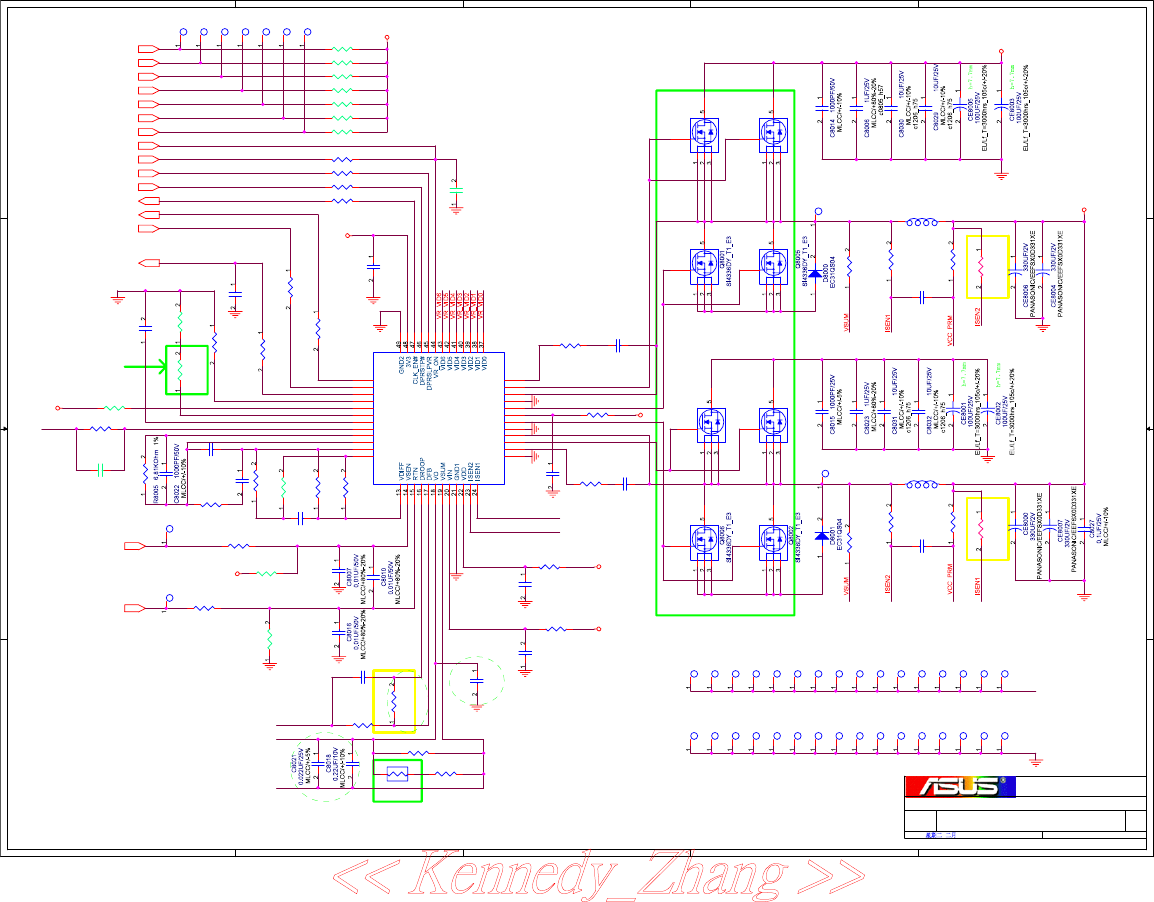Screen dimensions: 1154x902
Task: Click the VIN pin label on IC
Action: click(x=450, y=475)
